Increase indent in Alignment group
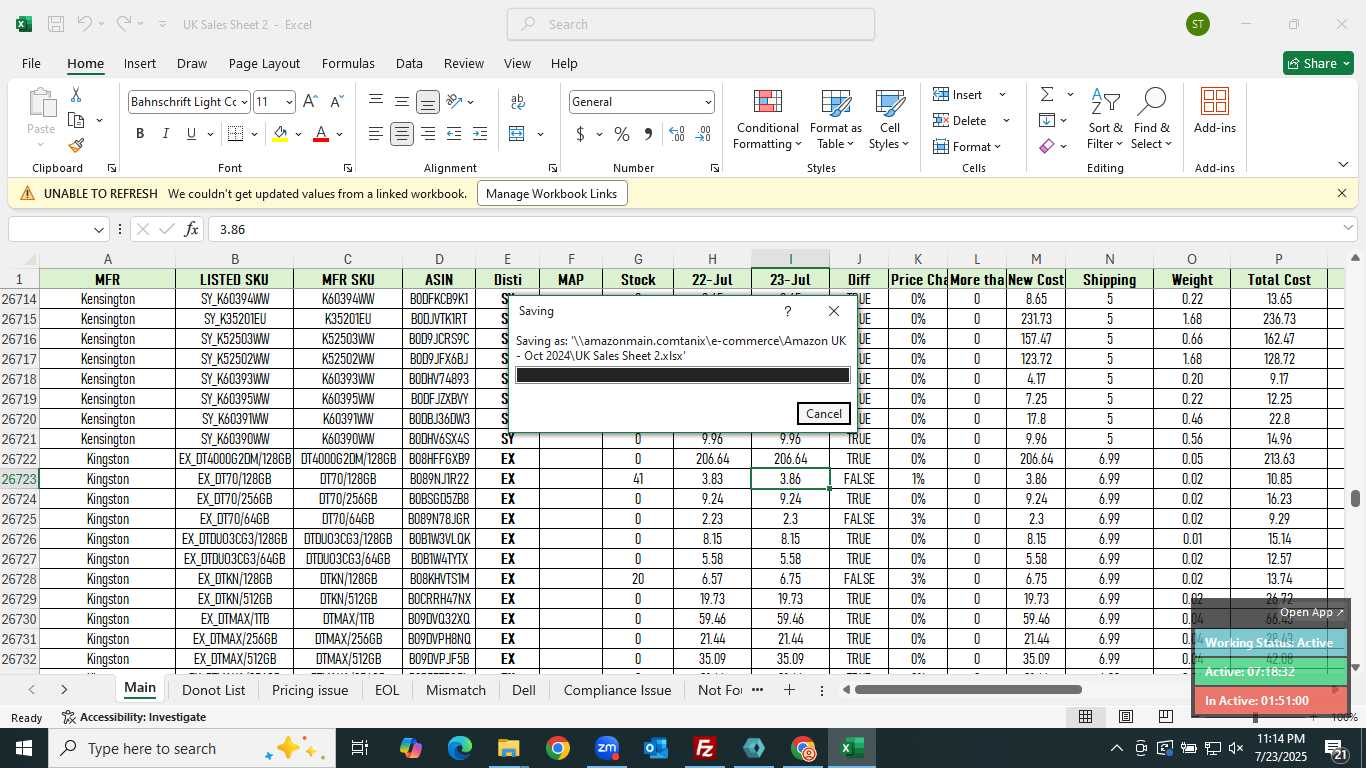Screen dimensions: 1366x768 pos(480,134)
